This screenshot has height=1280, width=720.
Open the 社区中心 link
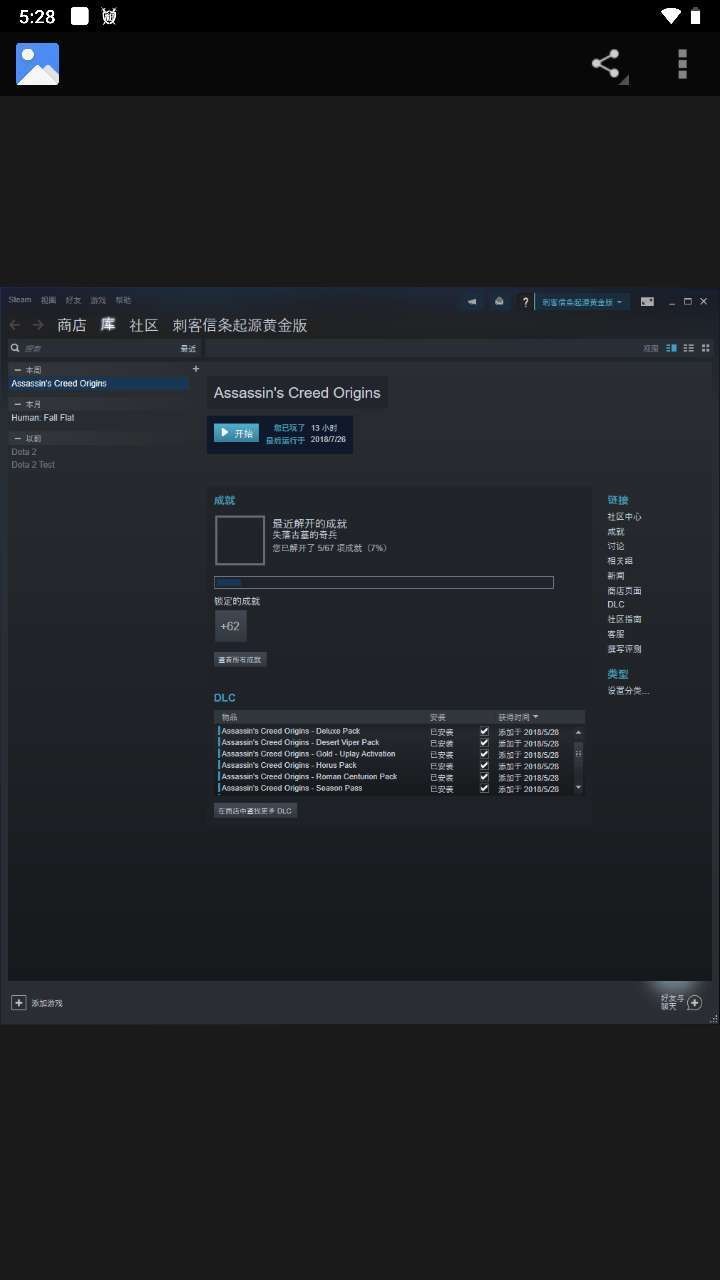coord(624,517)
